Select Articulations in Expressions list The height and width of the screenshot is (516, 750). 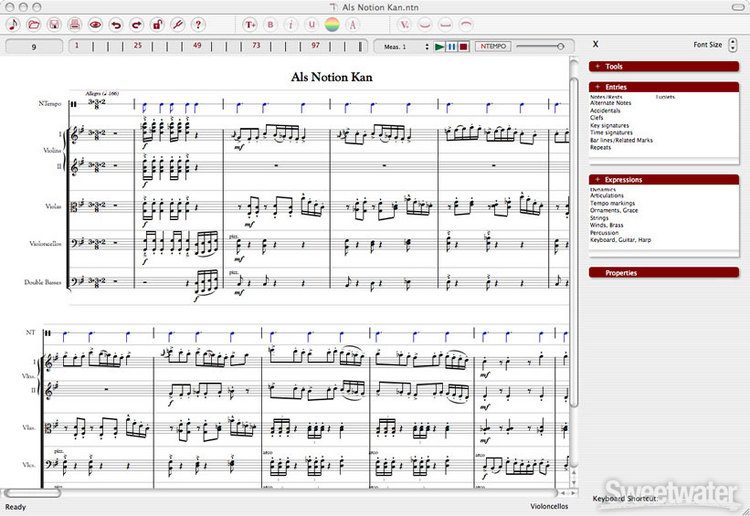coord(608,196)
